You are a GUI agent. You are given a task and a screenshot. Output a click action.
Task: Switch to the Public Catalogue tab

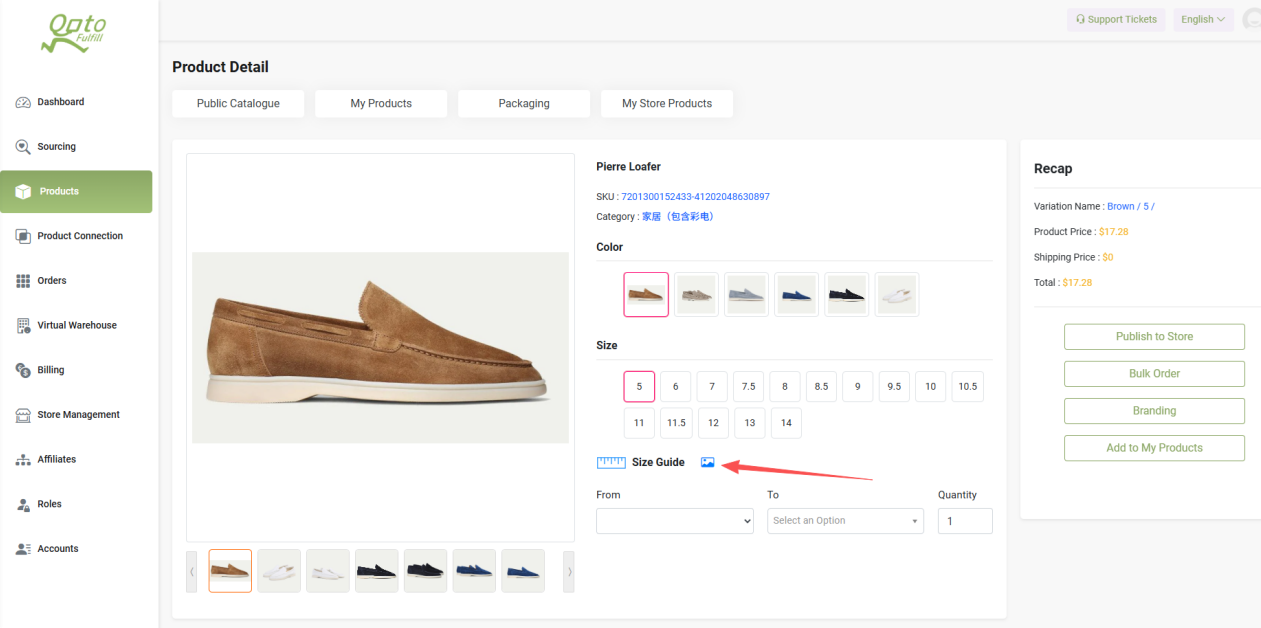point(238,104)
